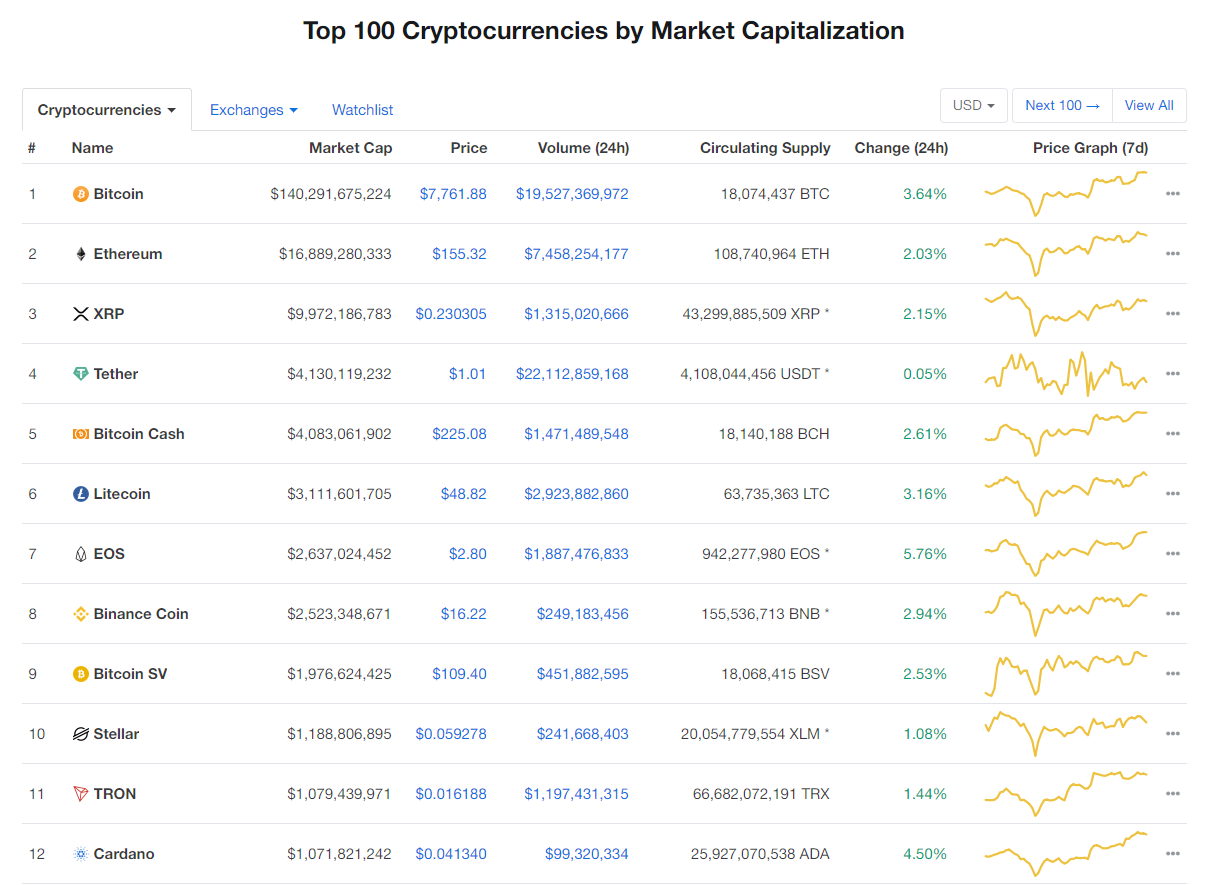The image size is (1213, 885).
Task: Go to the Next 100 cryptocurrencies
Action: point(1062,105)
